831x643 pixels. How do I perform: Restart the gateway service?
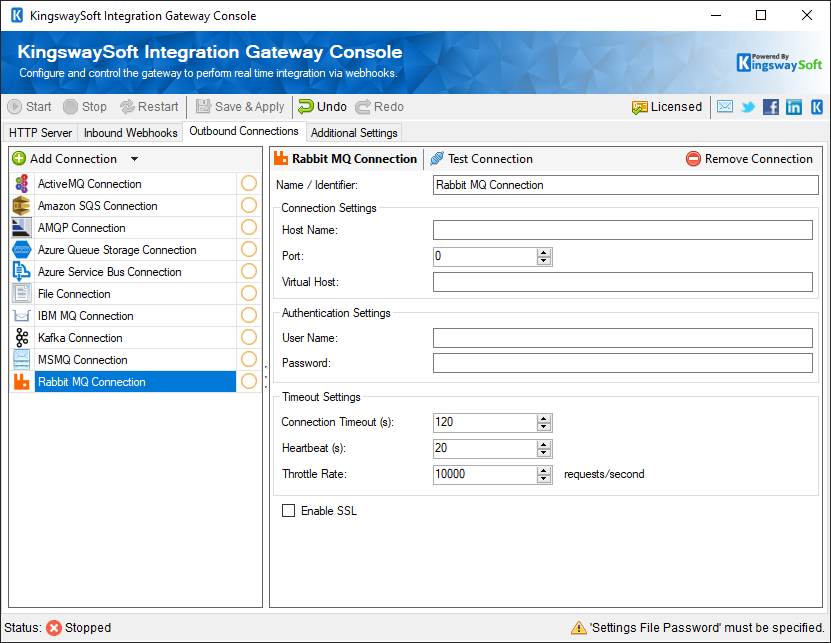pos(149,107)
